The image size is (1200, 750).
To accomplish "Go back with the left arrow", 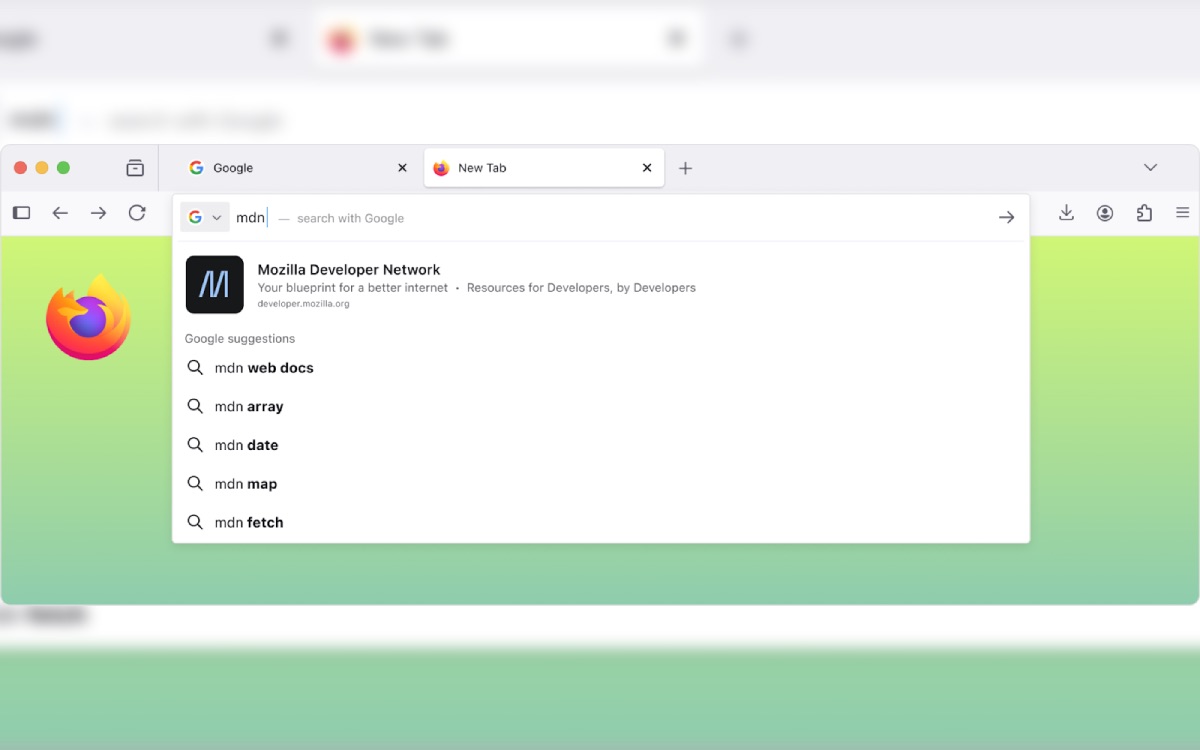I will [60, 213].
